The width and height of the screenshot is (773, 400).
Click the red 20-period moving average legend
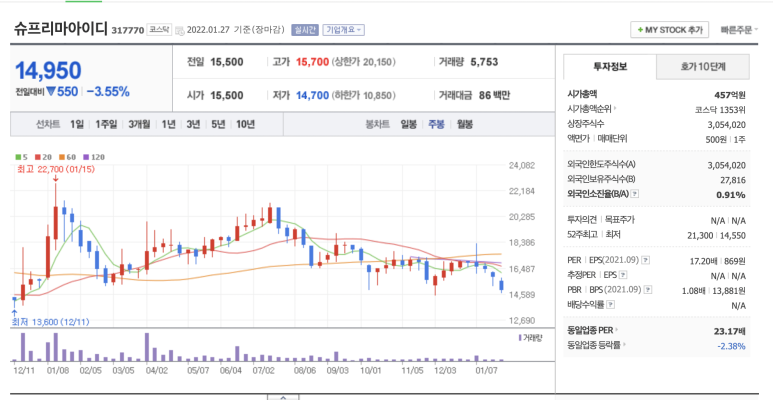coord(43,157)
